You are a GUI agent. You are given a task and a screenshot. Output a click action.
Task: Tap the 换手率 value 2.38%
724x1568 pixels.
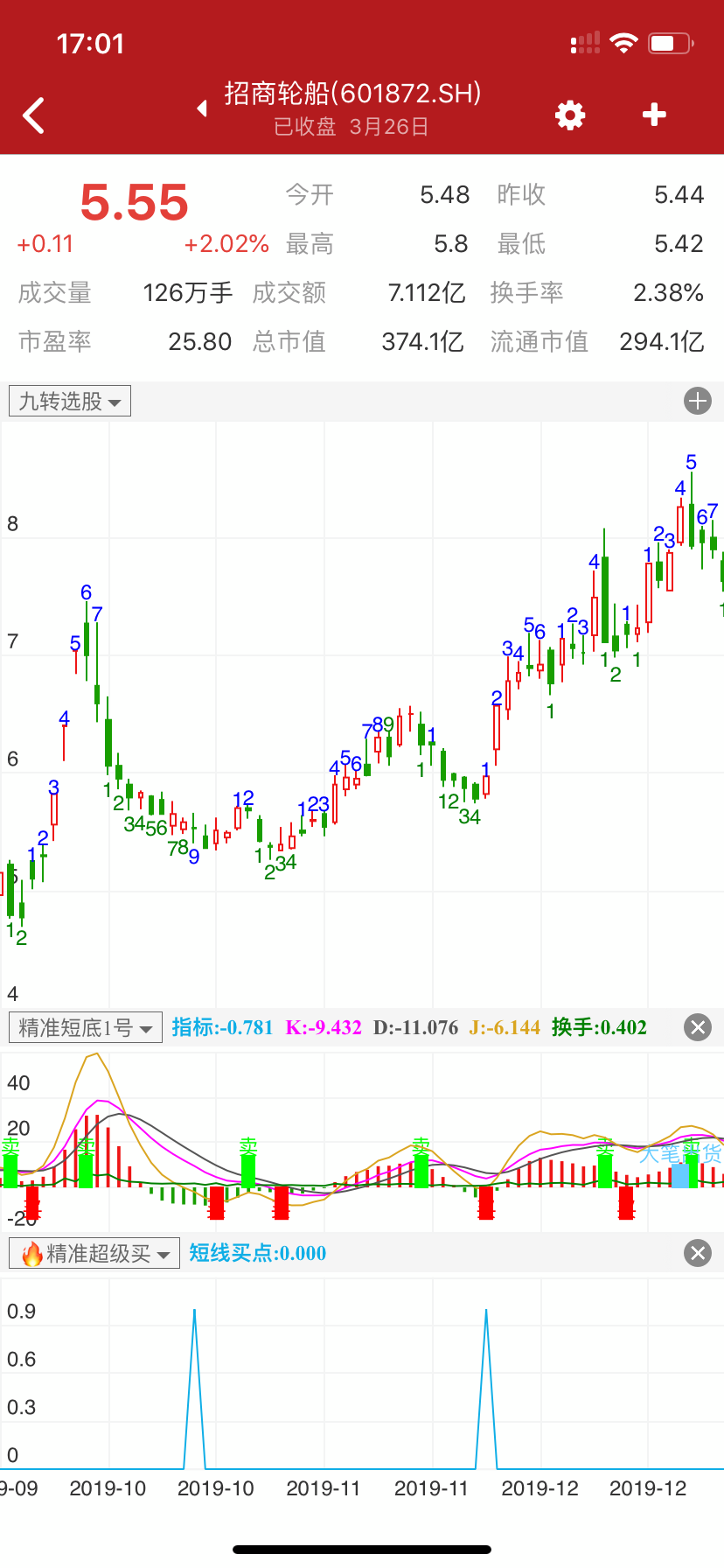[668, 293]
